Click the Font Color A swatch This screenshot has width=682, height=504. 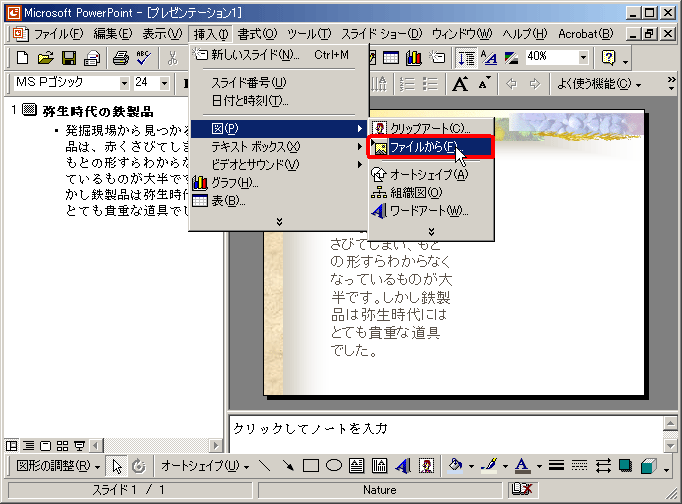point(522,466)
